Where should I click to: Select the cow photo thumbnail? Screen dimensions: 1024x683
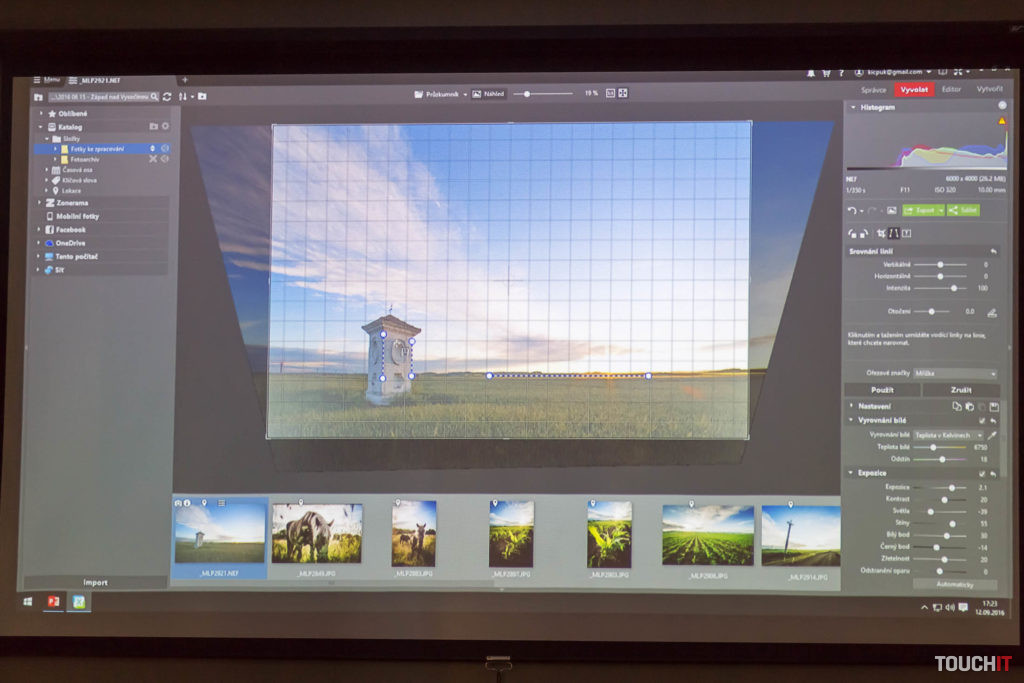[316, 533]
